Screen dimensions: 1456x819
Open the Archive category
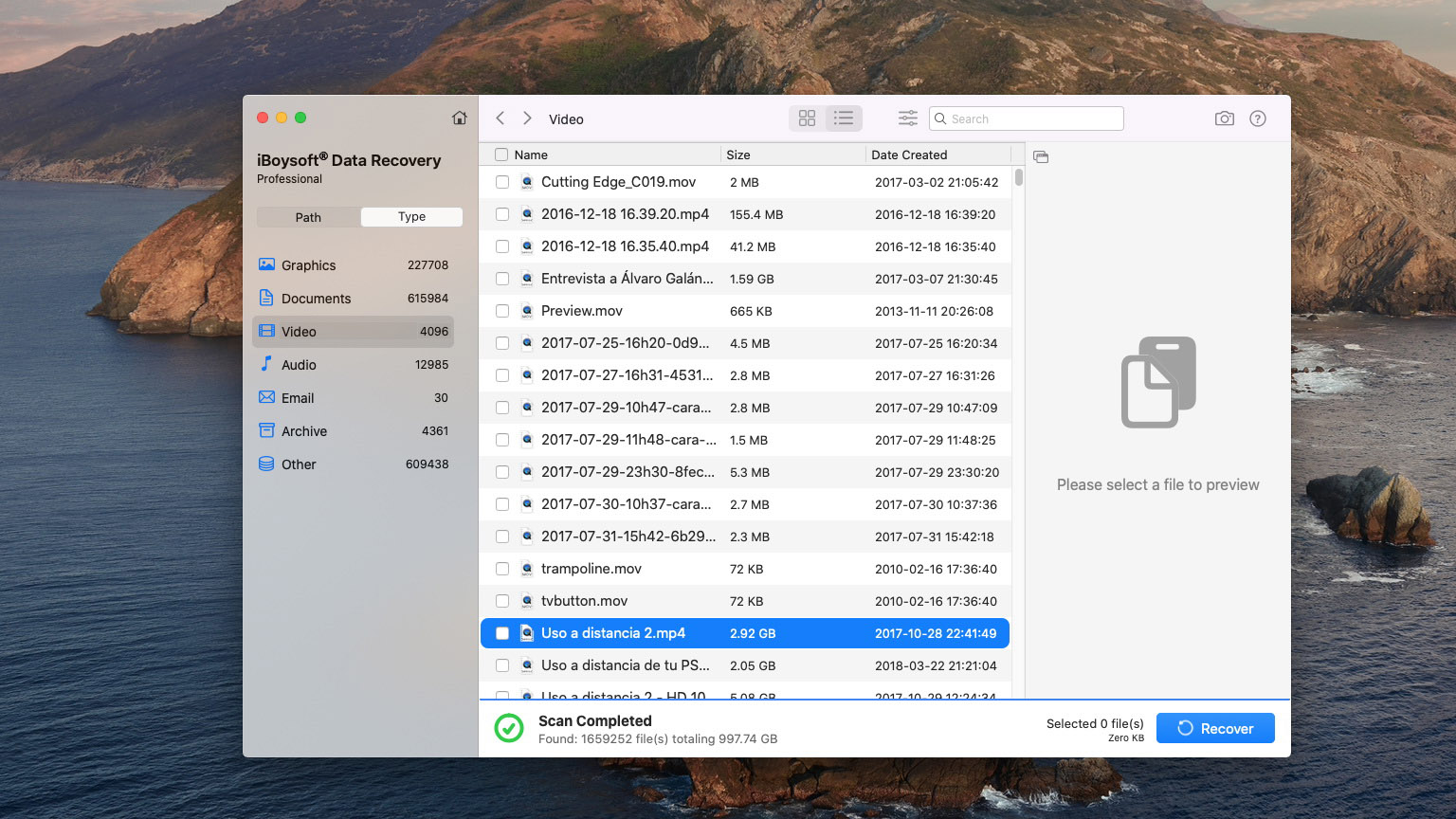[353, 431]
